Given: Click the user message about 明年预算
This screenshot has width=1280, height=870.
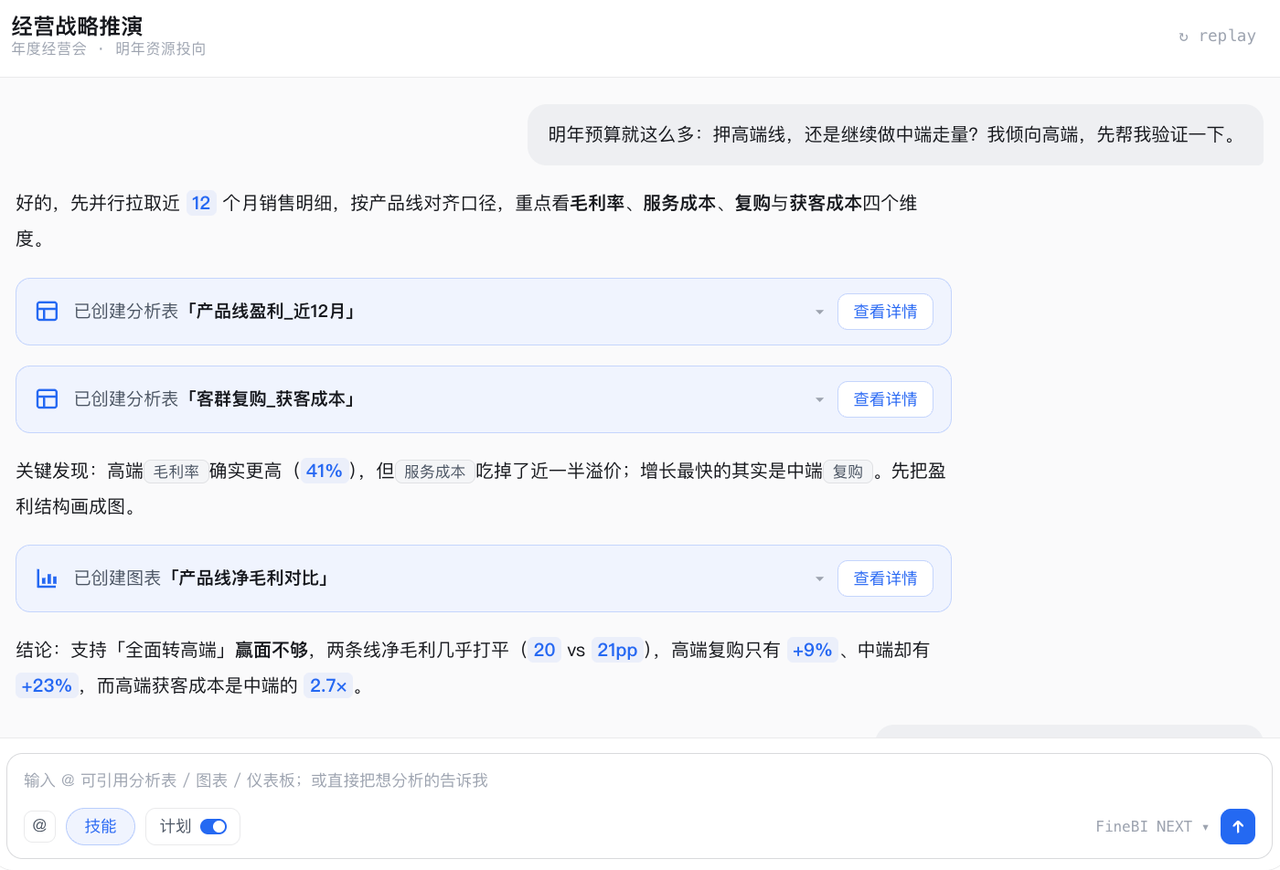Looking at the screenshot, I should pos(895,134).
